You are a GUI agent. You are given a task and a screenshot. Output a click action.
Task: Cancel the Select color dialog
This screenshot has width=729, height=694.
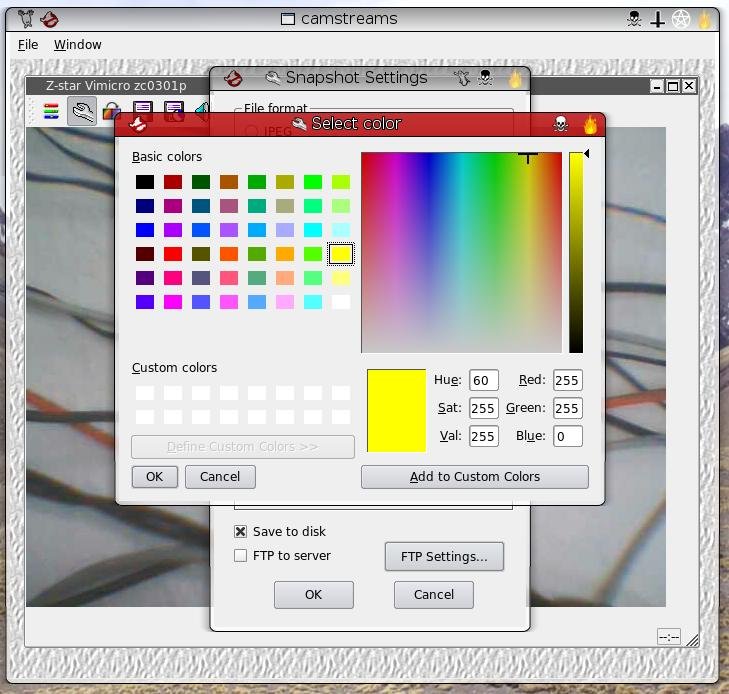click(x=220, y=477)
